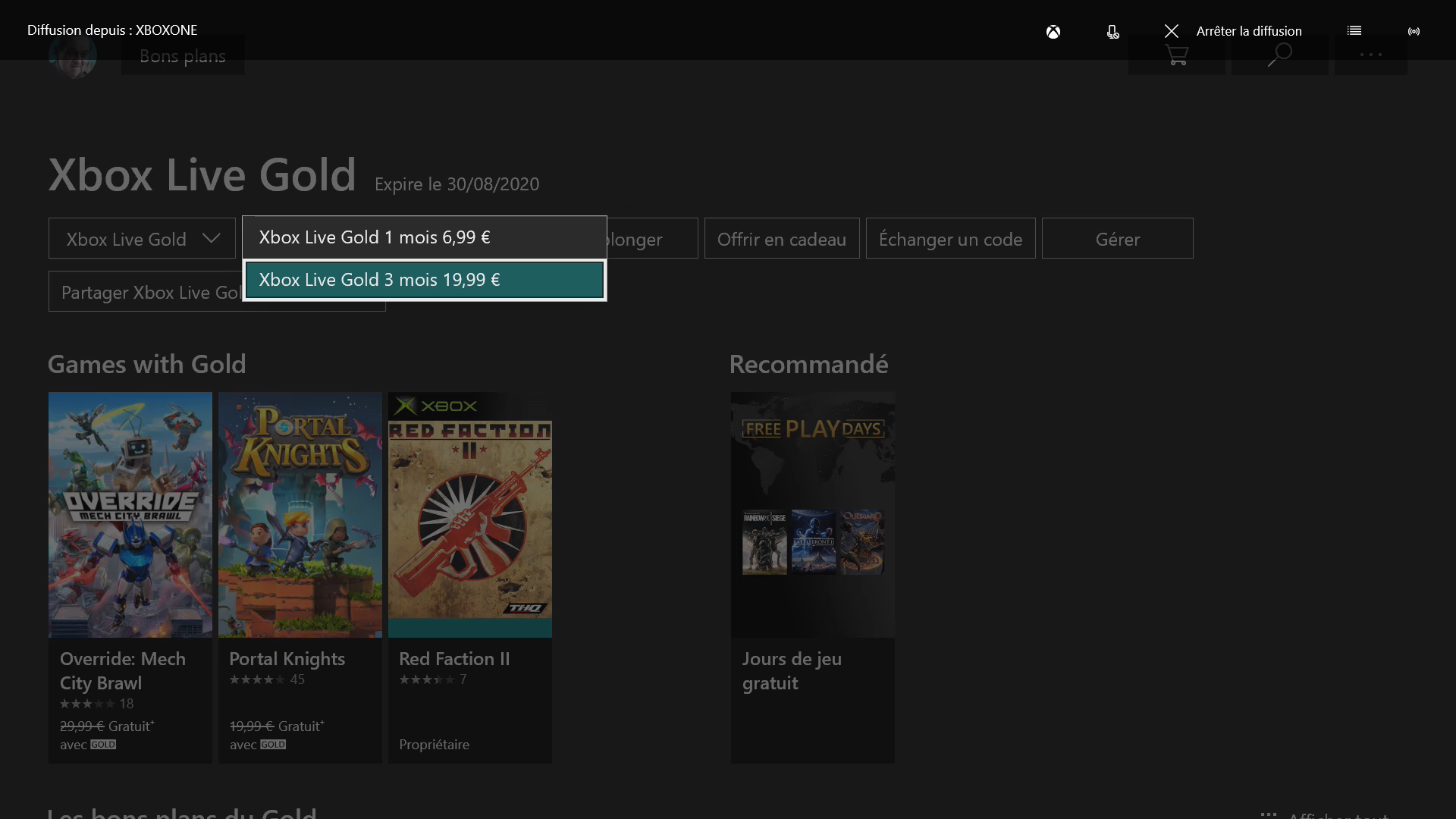The width and height of the screenshot is (1456, 819).
Task: Click the 19,99 € Gratuit price text
Action: pyautogui.click(x=277, y=726)
